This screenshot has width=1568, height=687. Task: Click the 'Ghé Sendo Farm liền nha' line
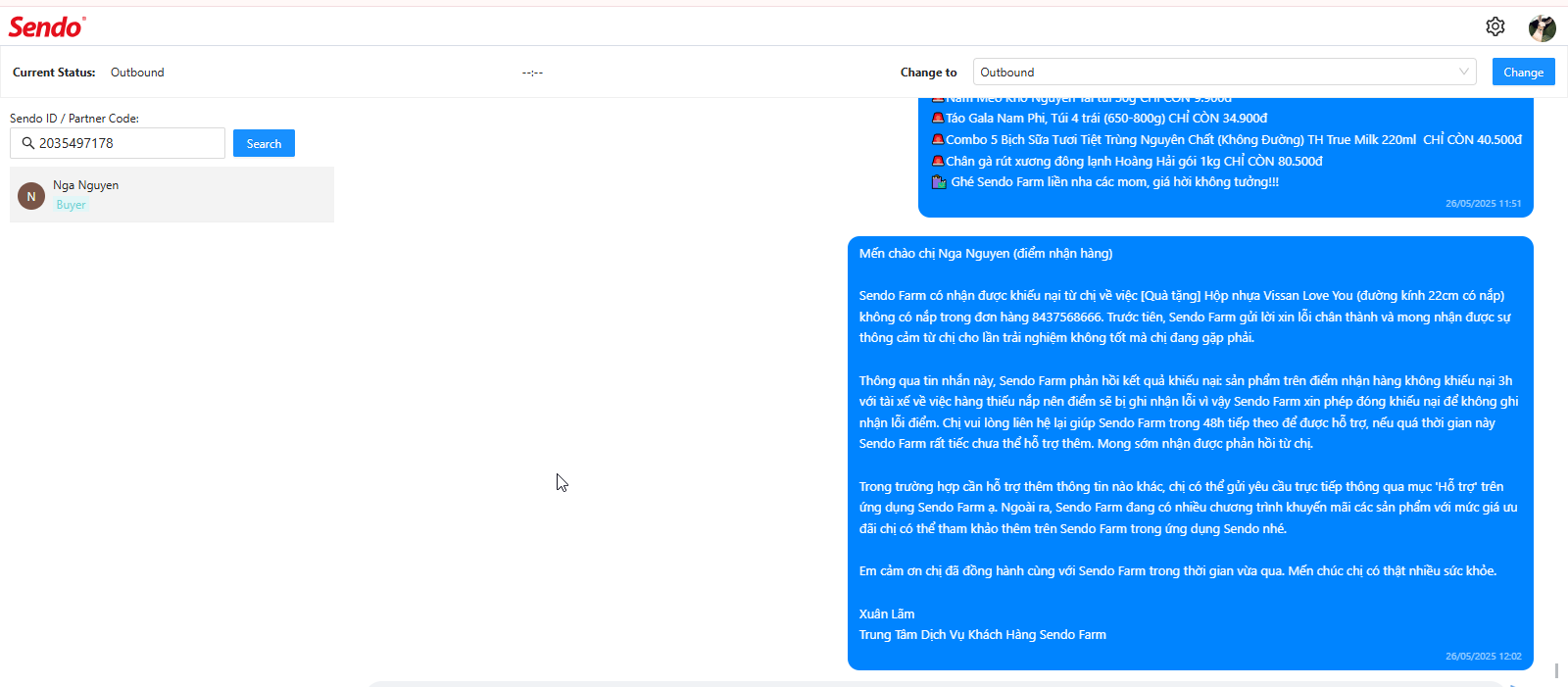(x=1104, y=181)
